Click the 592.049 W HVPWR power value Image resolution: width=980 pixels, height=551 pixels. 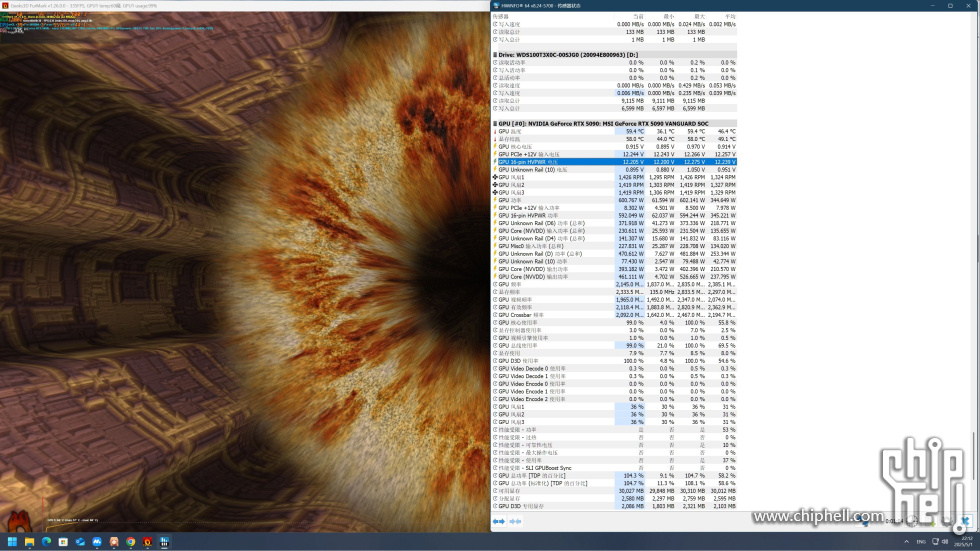[x=631, y=216]
